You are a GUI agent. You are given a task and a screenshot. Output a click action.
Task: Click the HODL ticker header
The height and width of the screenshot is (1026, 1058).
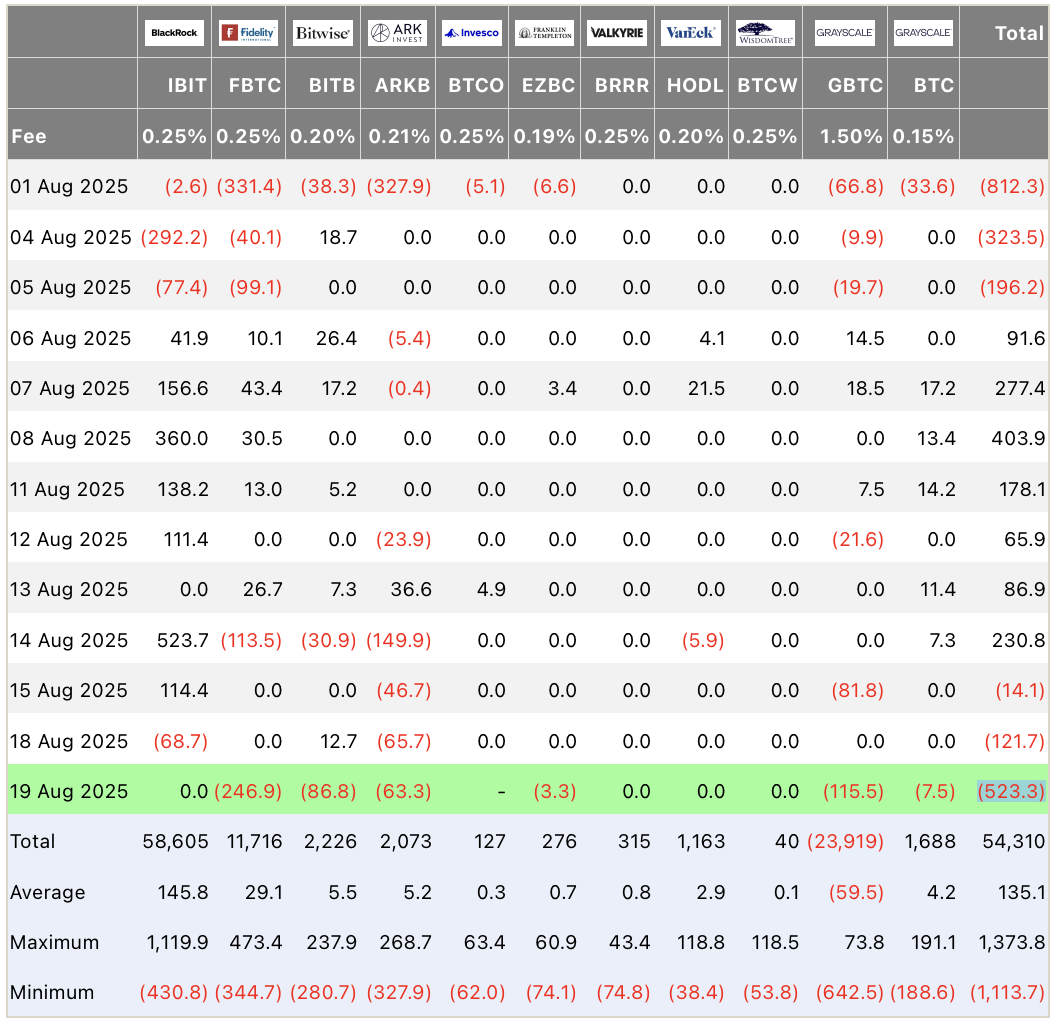click(695, 85)
